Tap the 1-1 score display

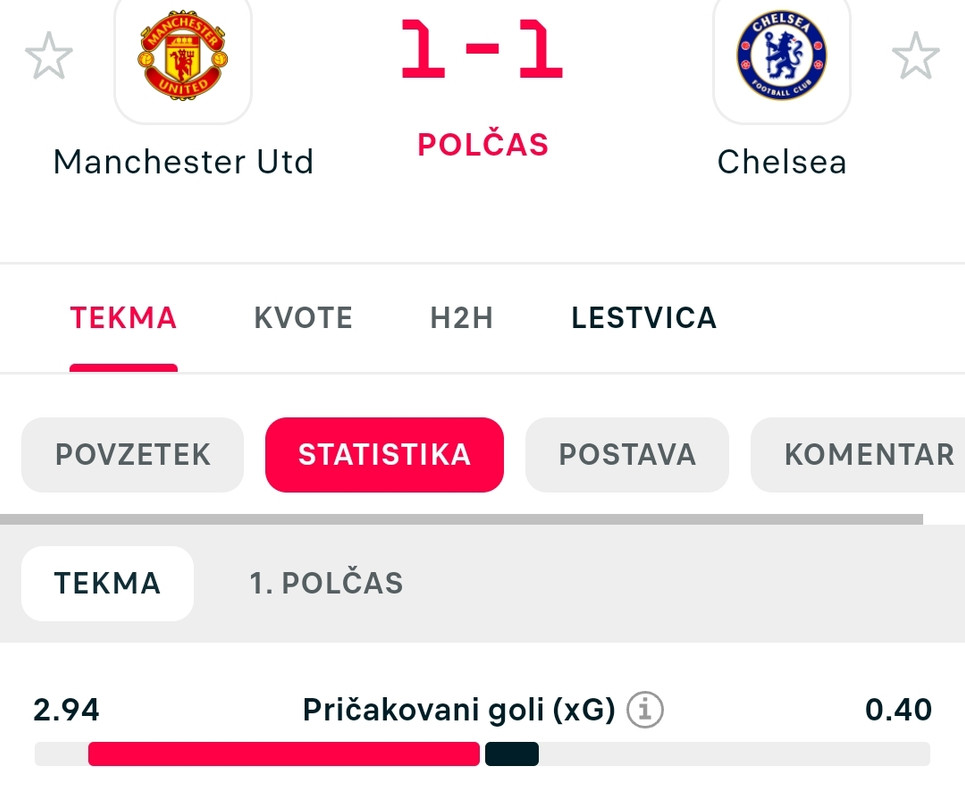pos(482,49)
